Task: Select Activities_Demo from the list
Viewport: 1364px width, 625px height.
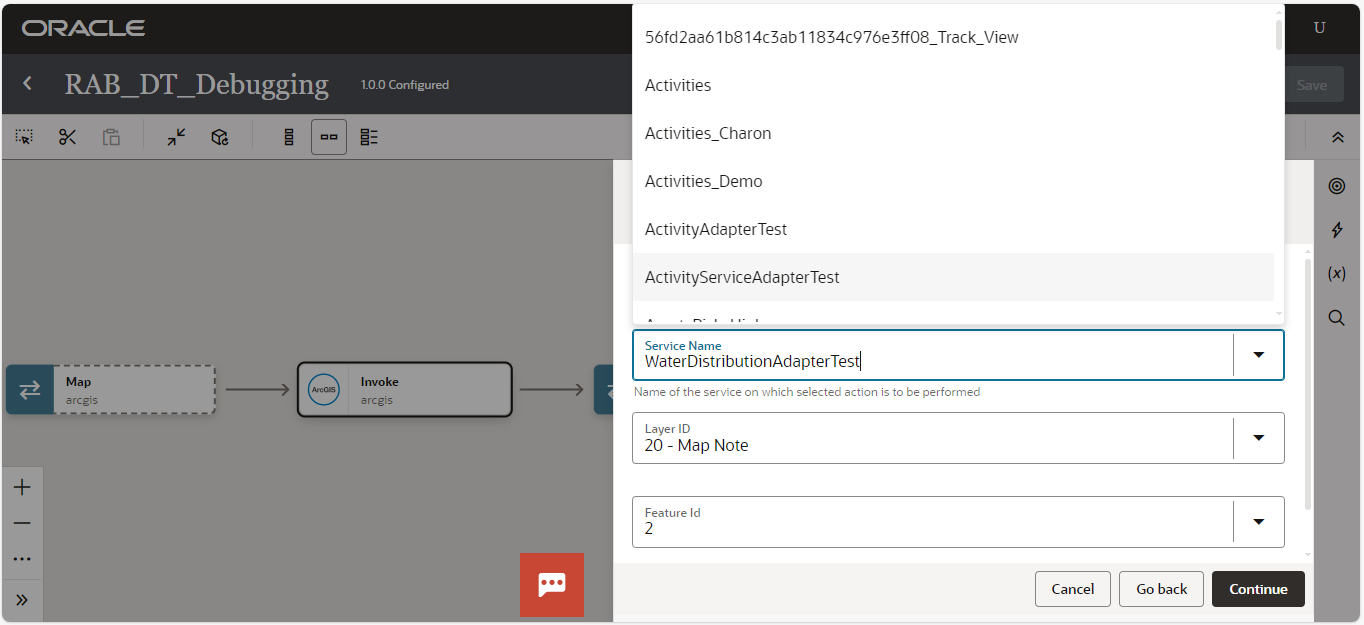Action: [704, 181]
